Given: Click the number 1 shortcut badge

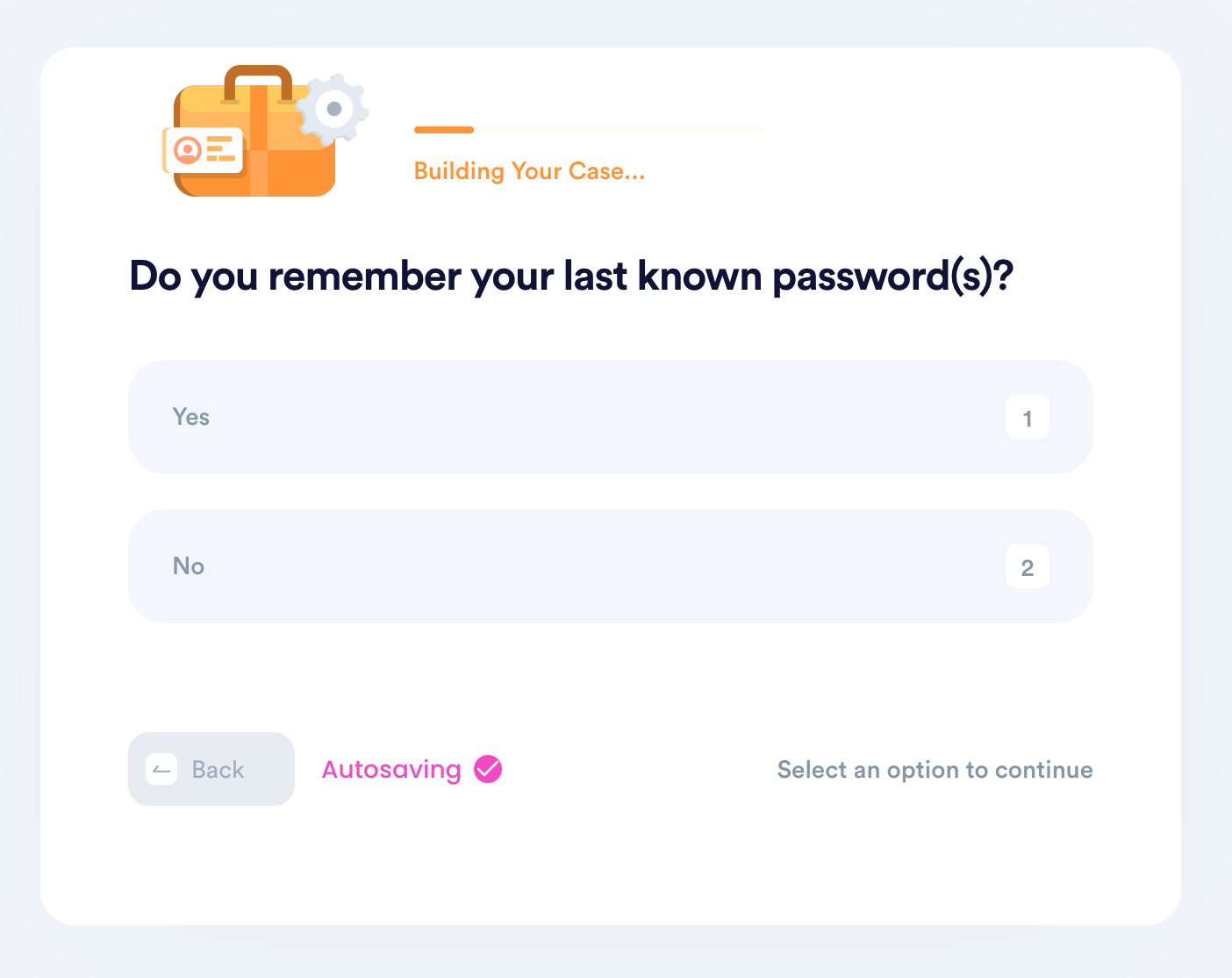Looking at the screenshot, I should 1028,418.
